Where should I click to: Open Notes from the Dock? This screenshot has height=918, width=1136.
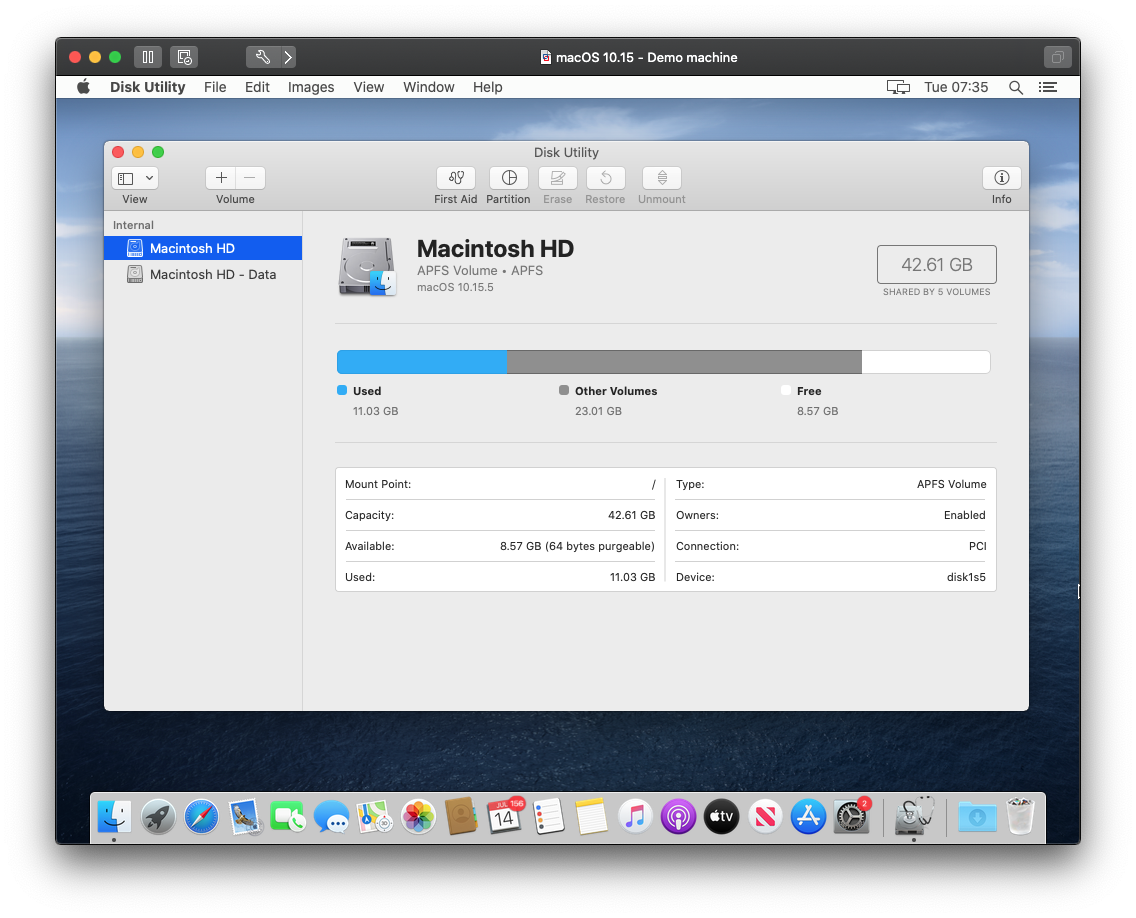[x=592, y=817]
